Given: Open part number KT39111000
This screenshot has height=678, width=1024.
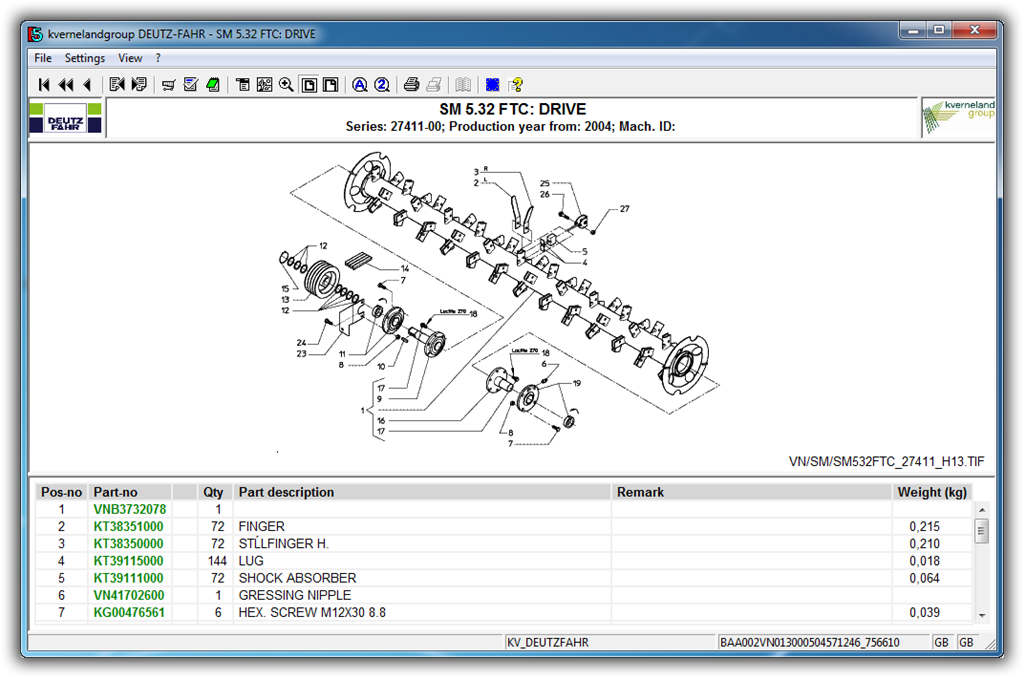Looking at the screenshot, I should tap(129, 578).
